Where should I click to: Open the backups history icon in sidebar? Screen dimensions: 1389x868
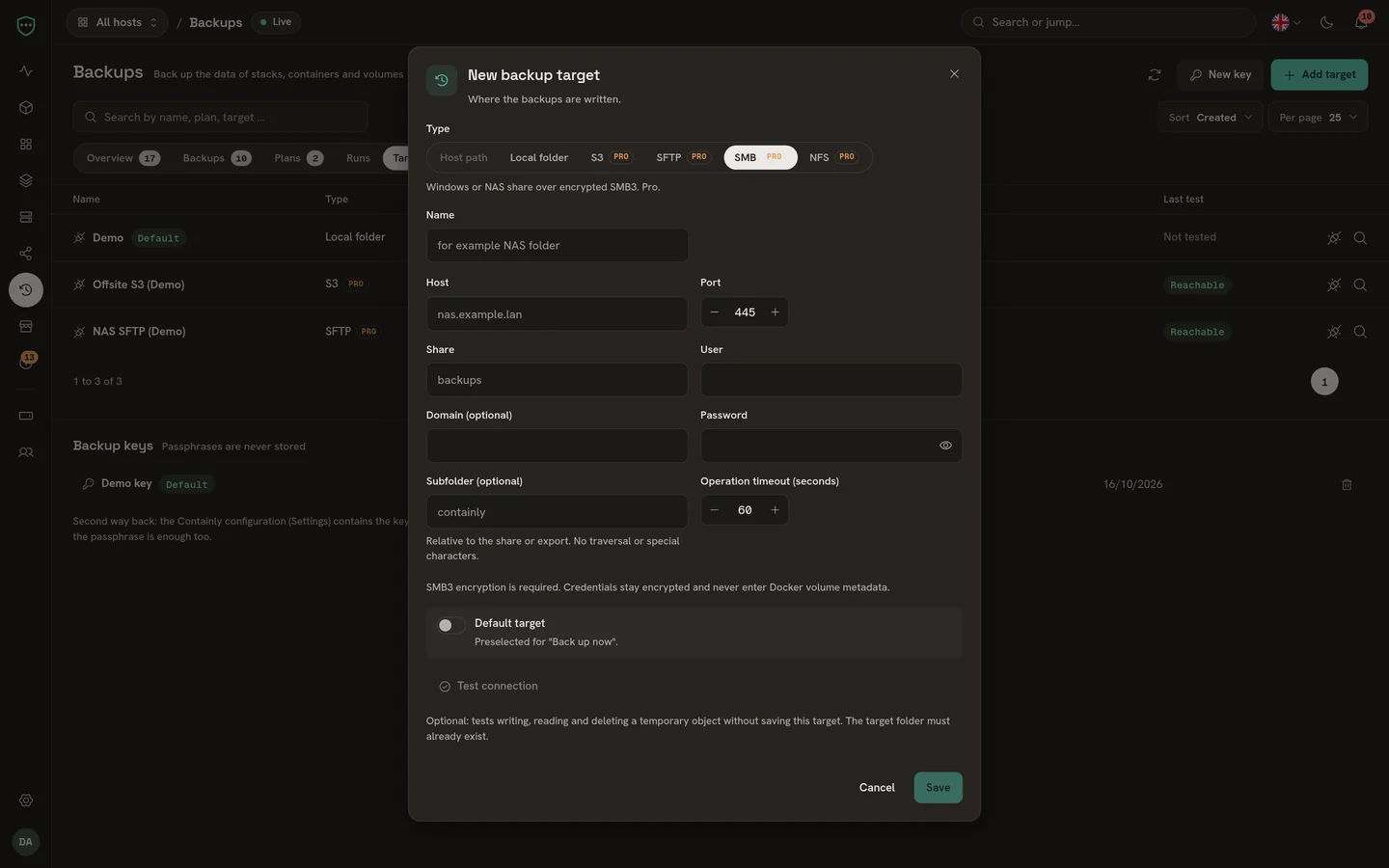[x=26, y=289]
